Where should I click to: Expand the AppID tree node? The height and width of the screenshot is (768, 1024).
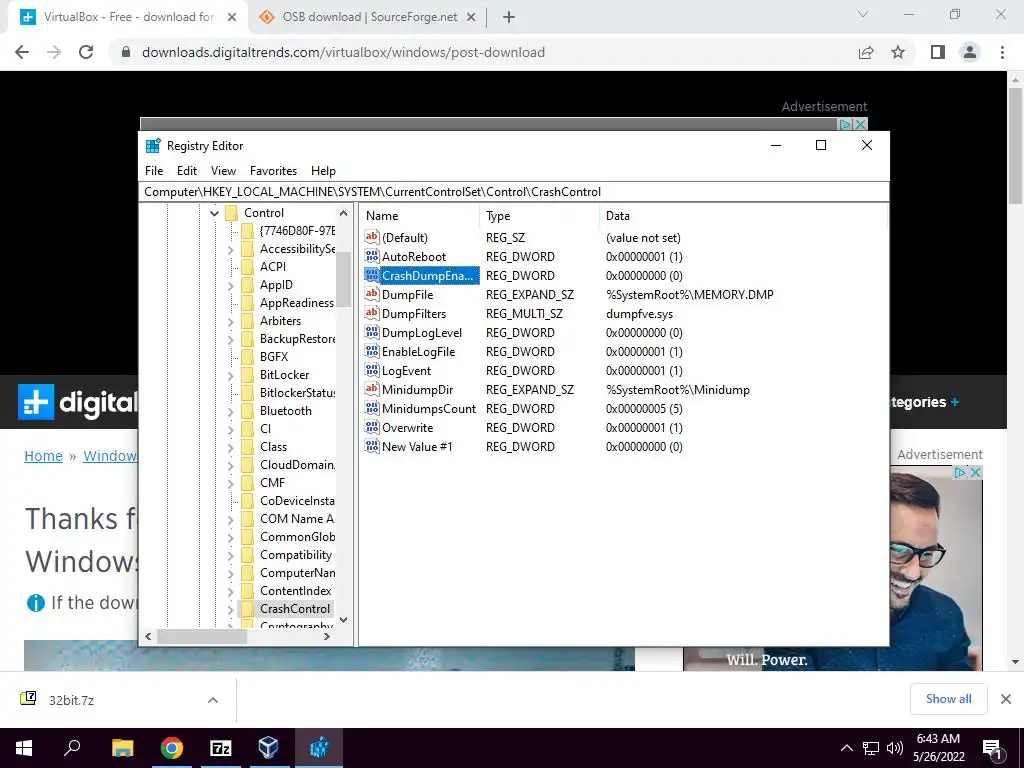[x=231, y=285]
